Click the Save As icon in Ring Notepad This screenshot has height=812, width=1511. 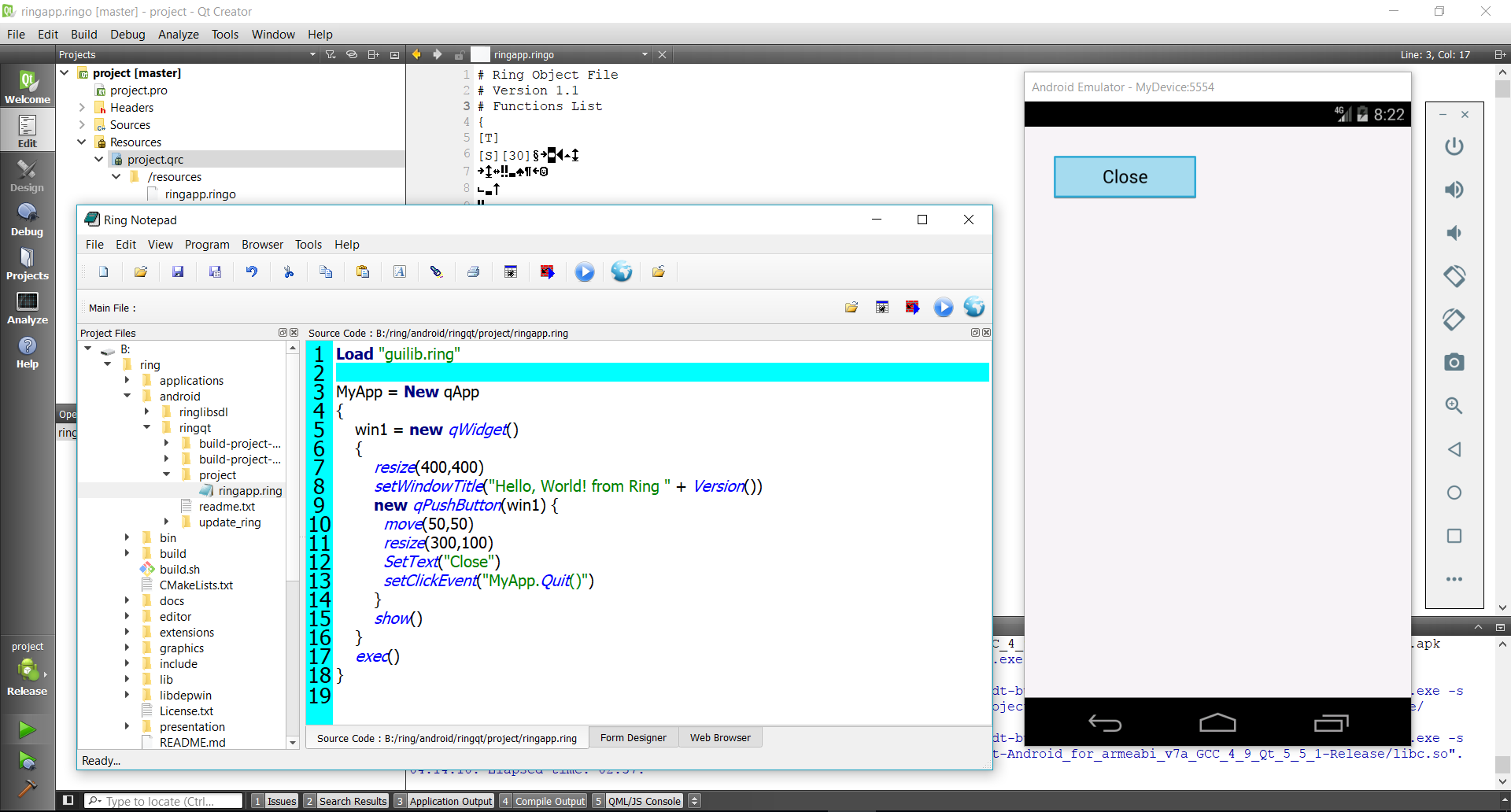pyautogui.click(x=215, y=271)
